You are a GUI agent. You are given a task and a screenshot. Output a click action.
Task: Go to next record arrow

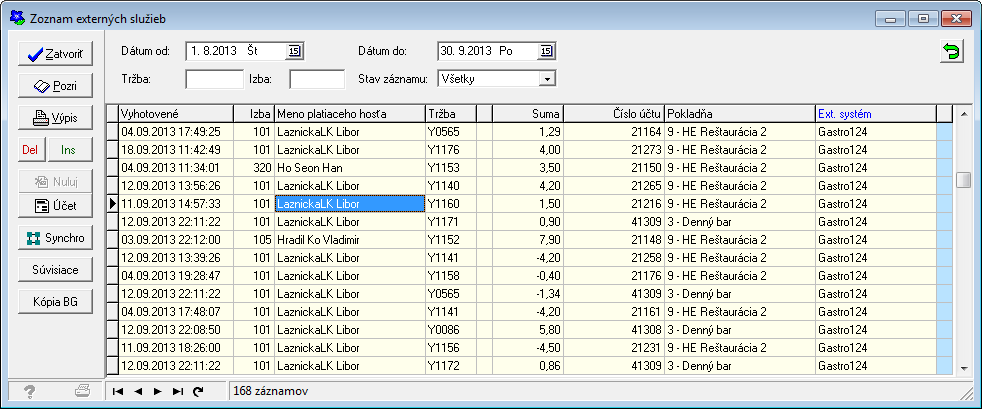(x=158, y=391)
